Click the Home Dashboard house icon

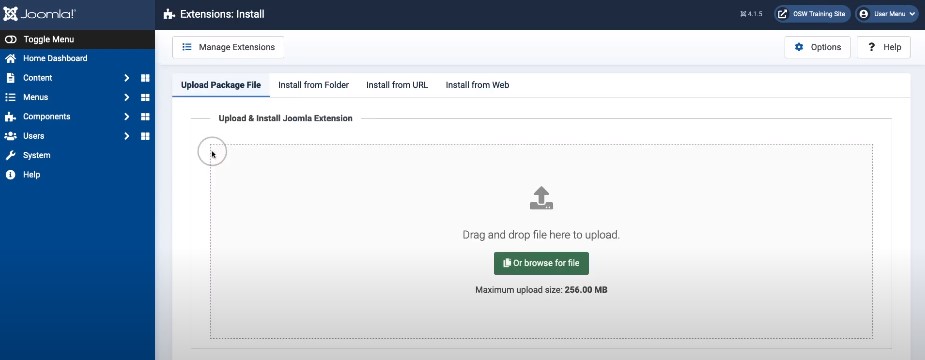(x=10, y=58)
